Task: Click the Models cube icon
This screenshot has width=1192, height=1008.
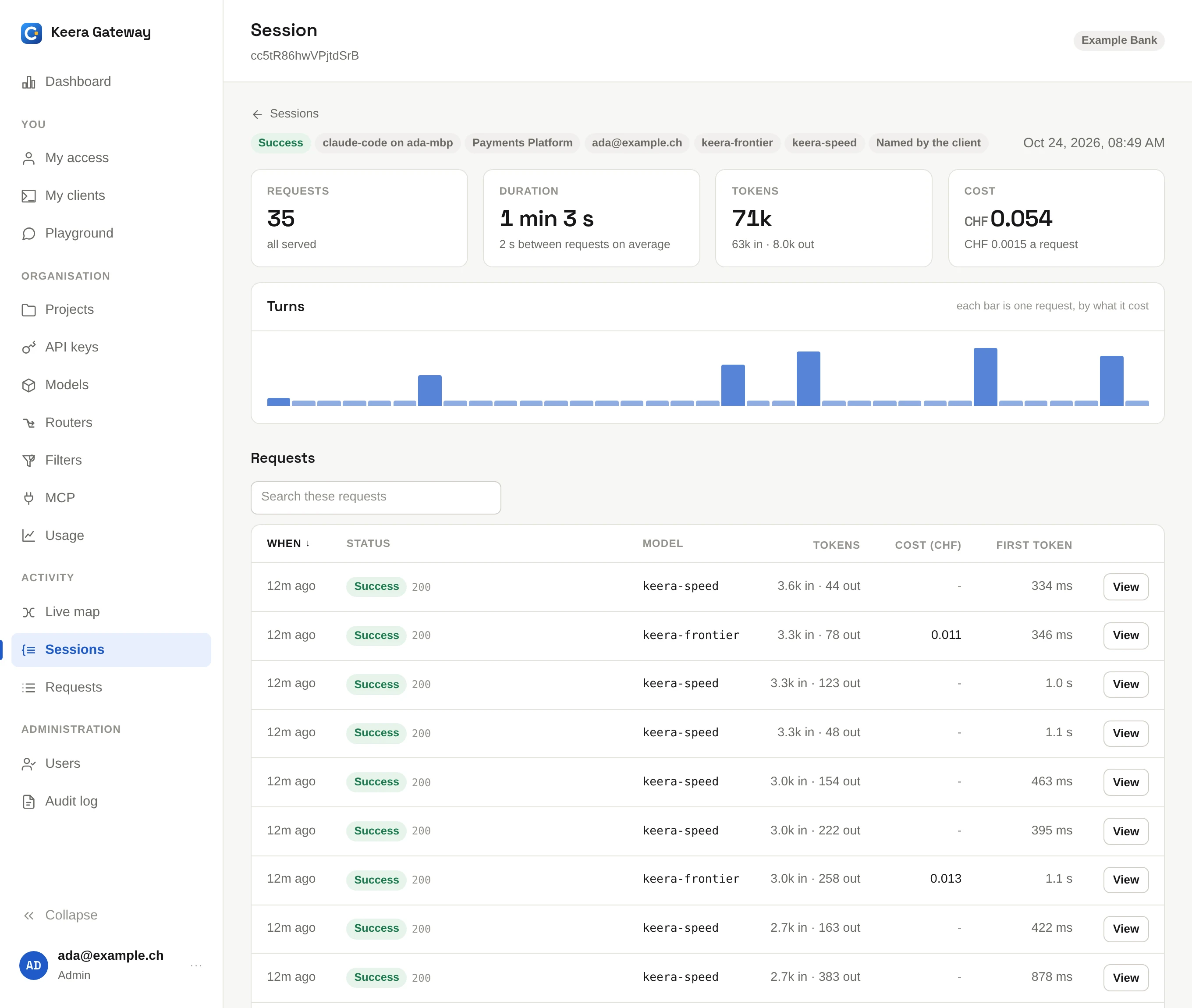Action: [x=28, y=385]
